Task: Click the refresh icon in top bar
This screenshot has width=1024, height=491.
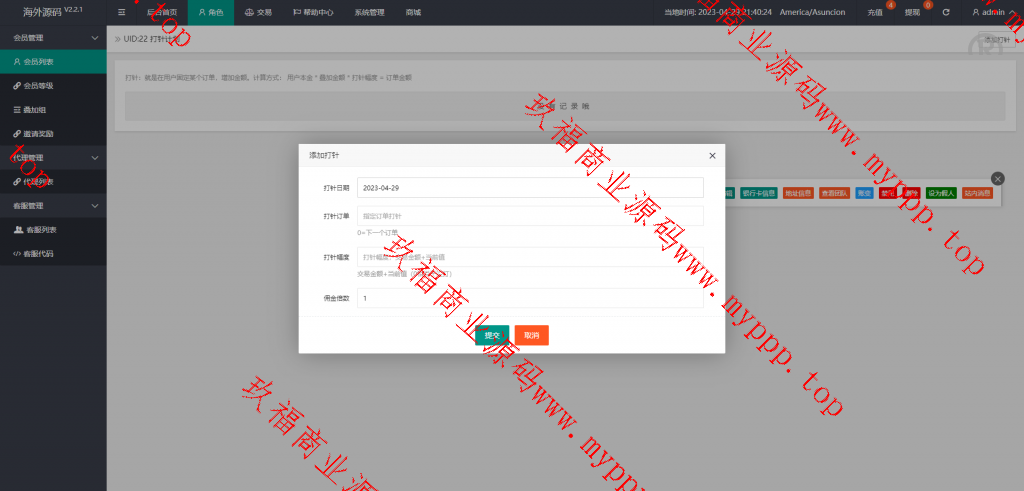Action: coord(945,13)
